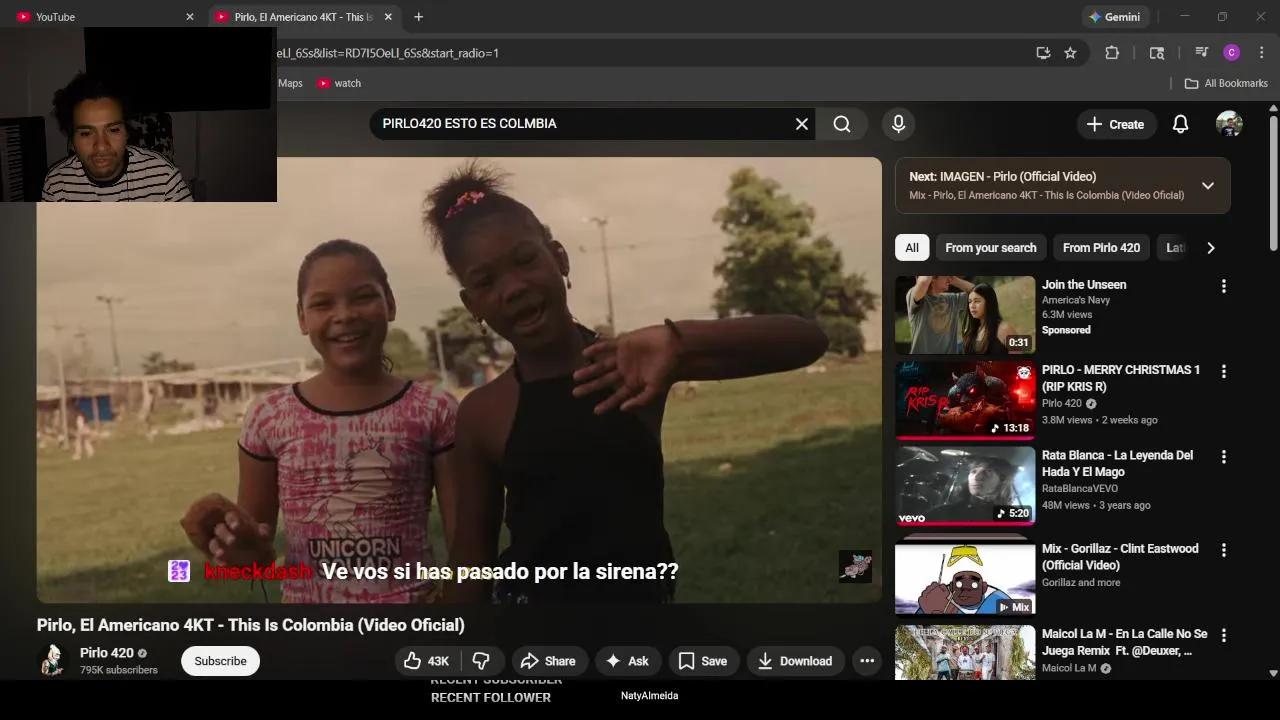Open the Maps bookmark
The width and height of the screenshot is (1280, 720).
[x=290, y=84]
